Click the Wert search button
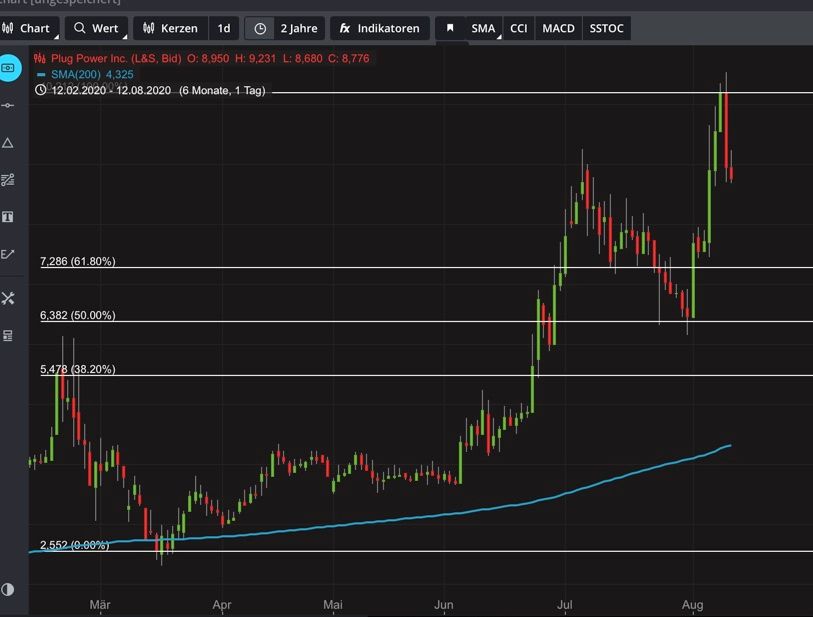Viewport: 813px width, 617px height. [97, 28]
